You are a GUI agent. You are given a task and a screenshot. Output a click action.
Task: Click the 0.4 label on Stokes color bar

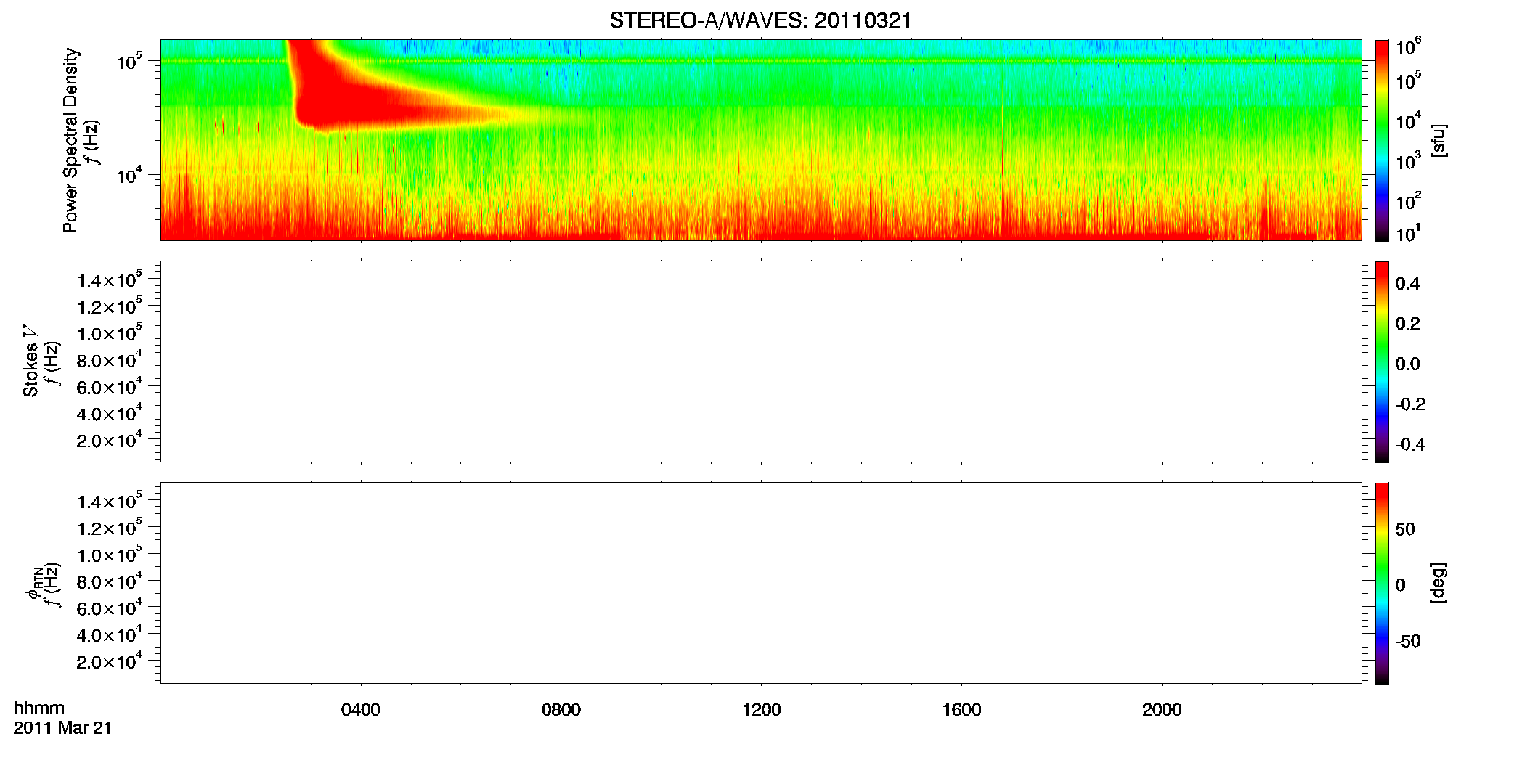[x=1407, y=284]
